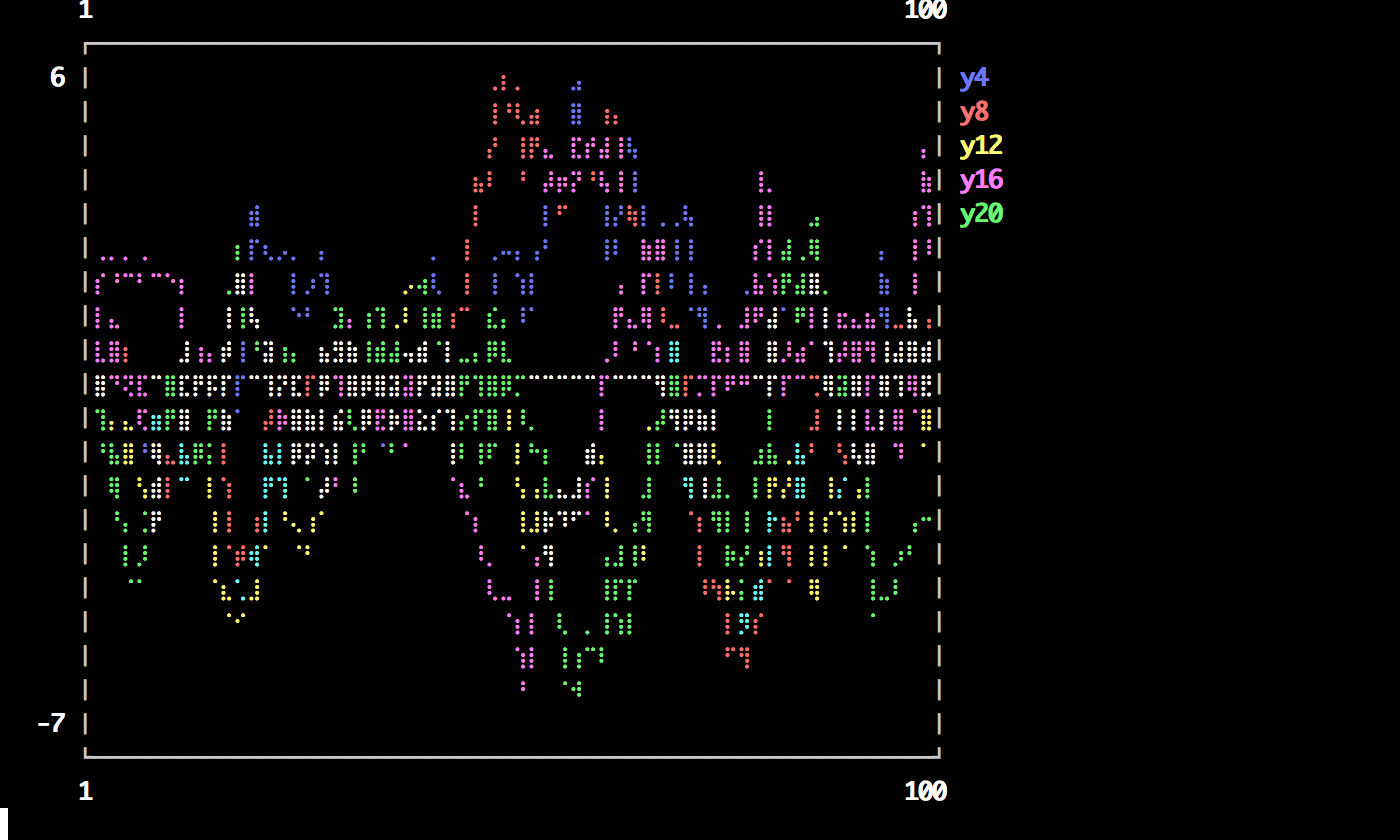Click the bottom-left x-axis label 1
The image size is (1400, 840).
[x=85, y=791]
